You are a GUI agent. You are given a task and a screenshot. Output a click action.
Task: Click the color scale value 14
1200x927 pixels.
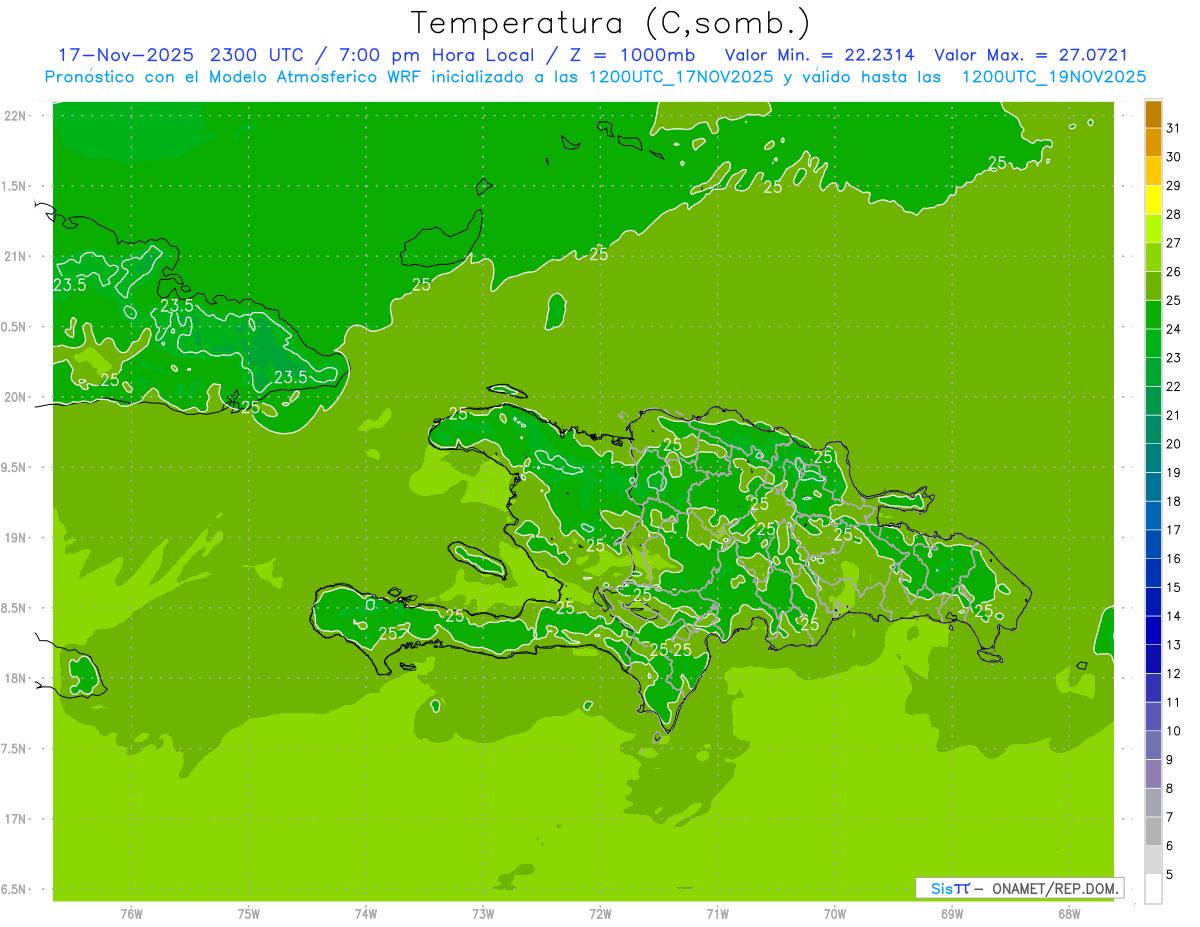tap(1173, 616)
